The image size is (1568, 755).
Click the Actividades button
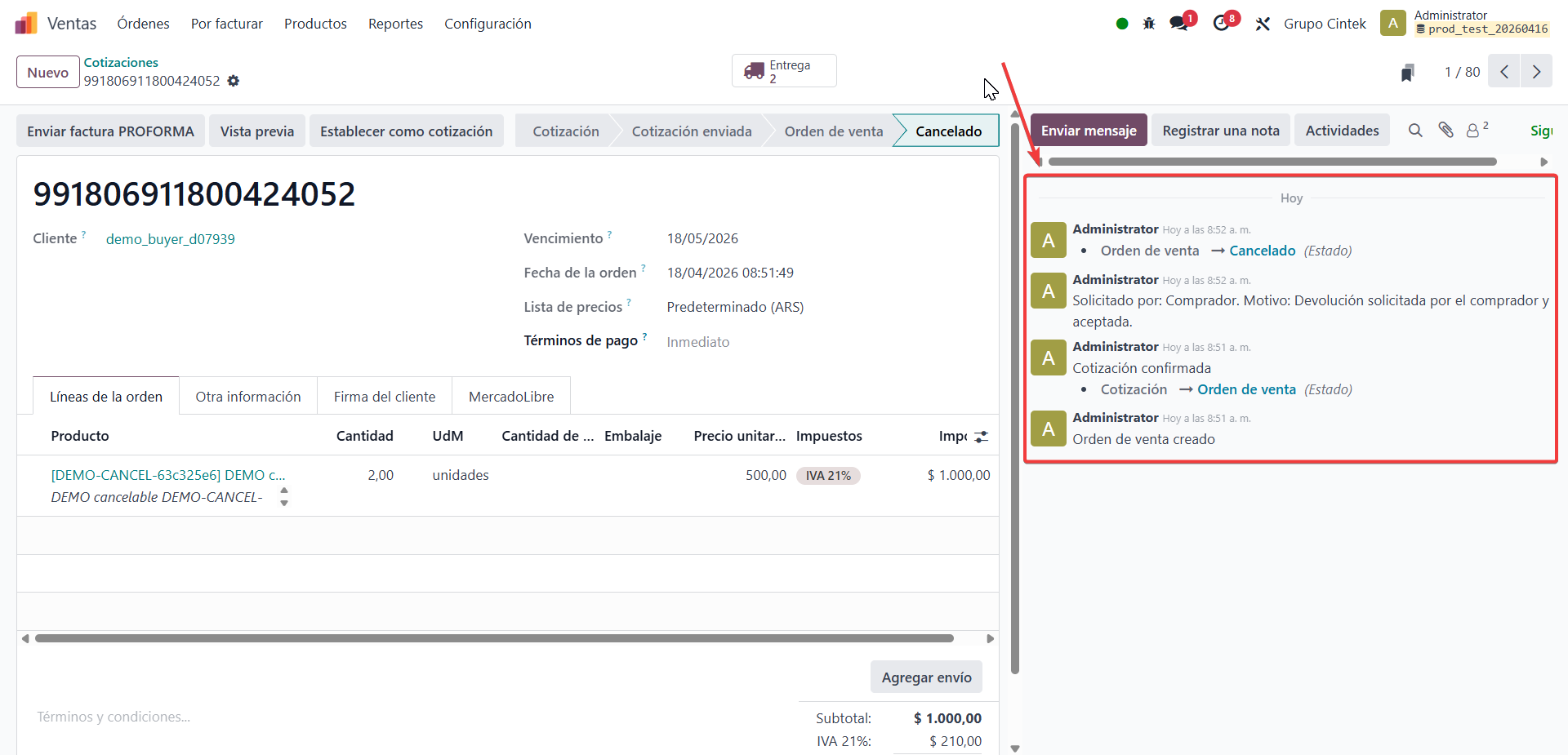tap(1342, 130)
